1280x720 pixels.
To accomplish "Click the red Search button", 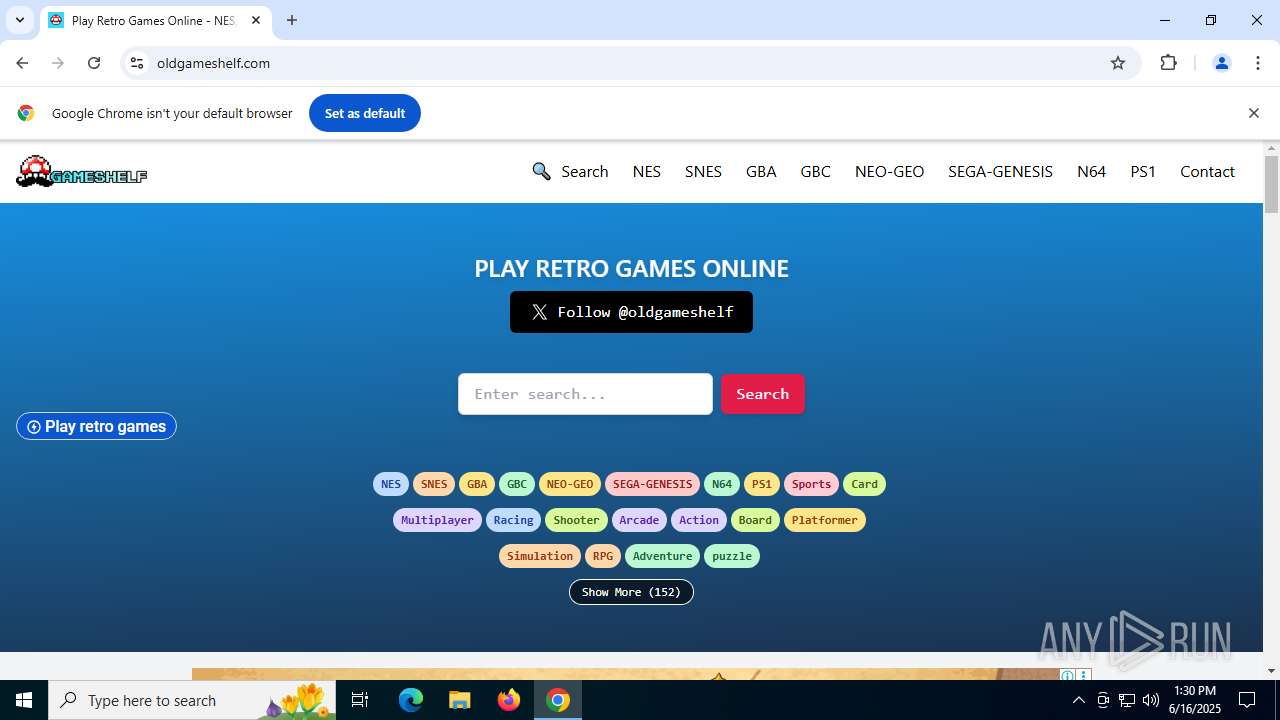I will click(x=762, y=394).
